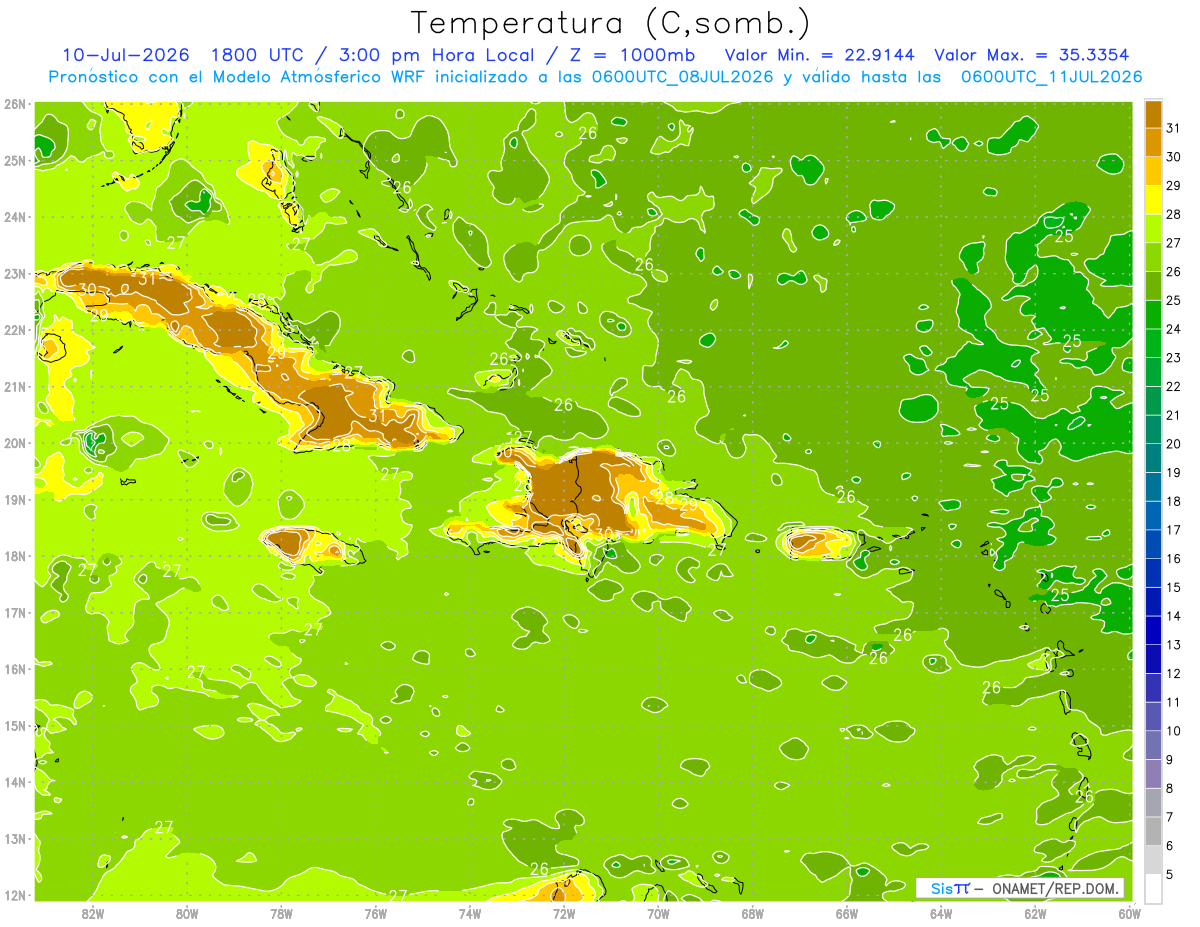
Task: Click colorbar label 24
Action: pos(1174,329)
